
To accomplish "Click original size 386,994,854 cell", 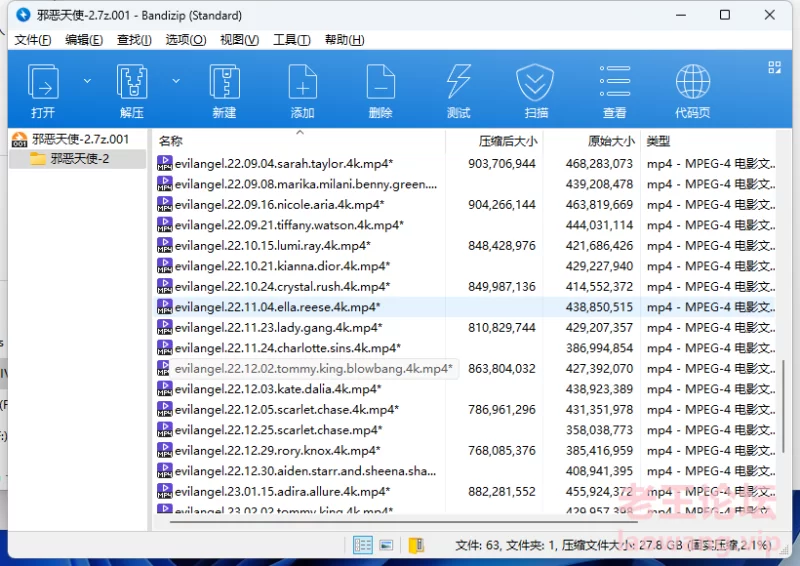I will [599, 348].
